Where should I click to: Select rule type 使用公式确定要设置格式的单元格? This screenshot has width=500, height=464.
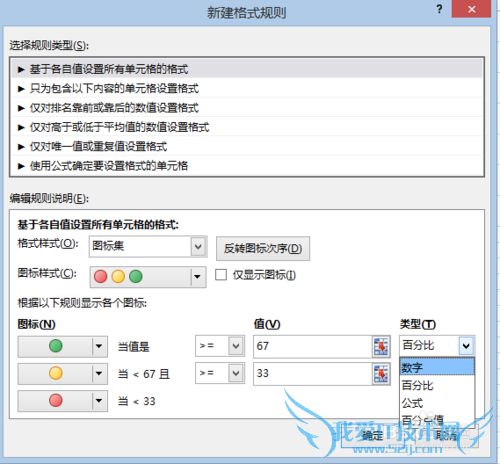(x=247, y=166)
